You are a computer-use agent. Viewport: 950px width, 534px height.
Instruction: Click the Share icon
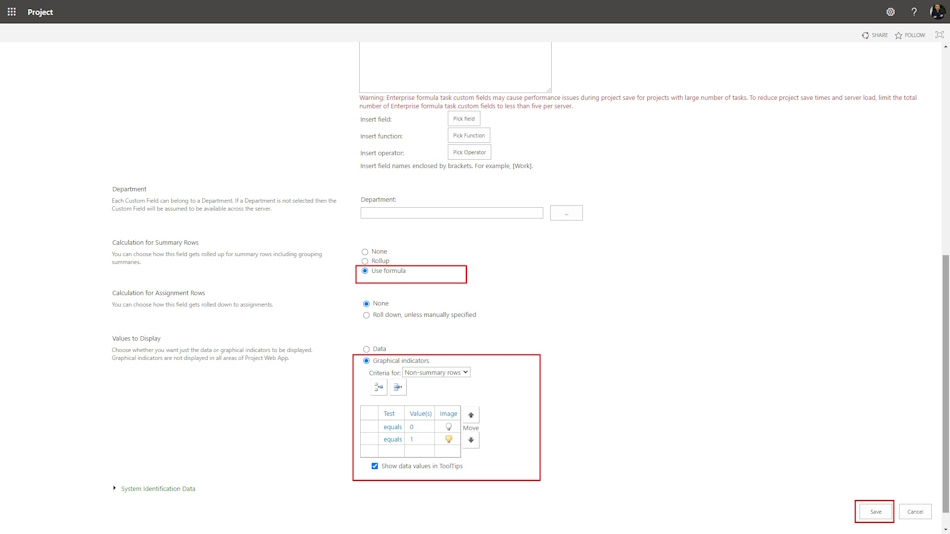[x=865, y=35]
